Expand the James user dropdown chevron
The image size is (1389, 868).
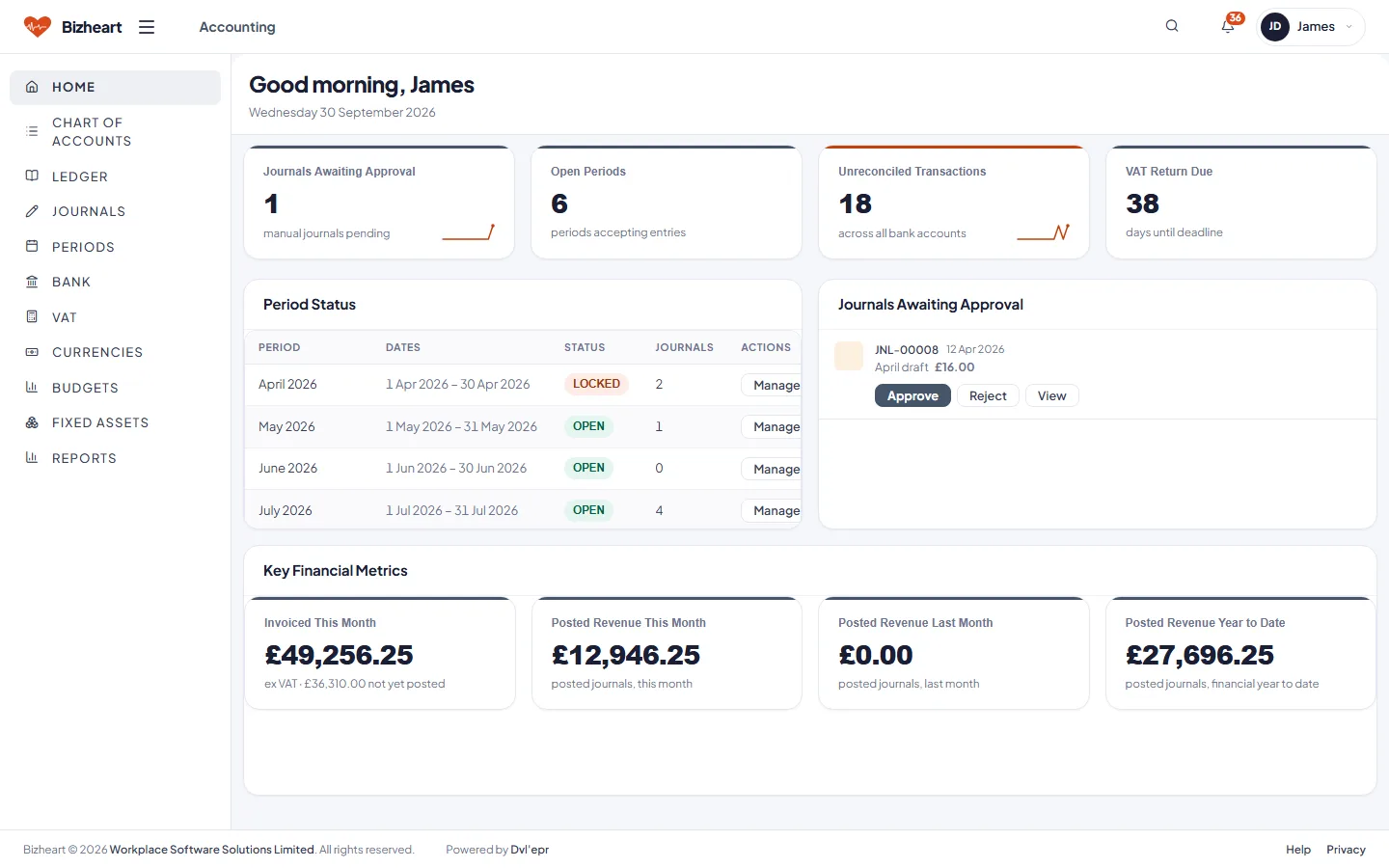[x=1348, y=27]
